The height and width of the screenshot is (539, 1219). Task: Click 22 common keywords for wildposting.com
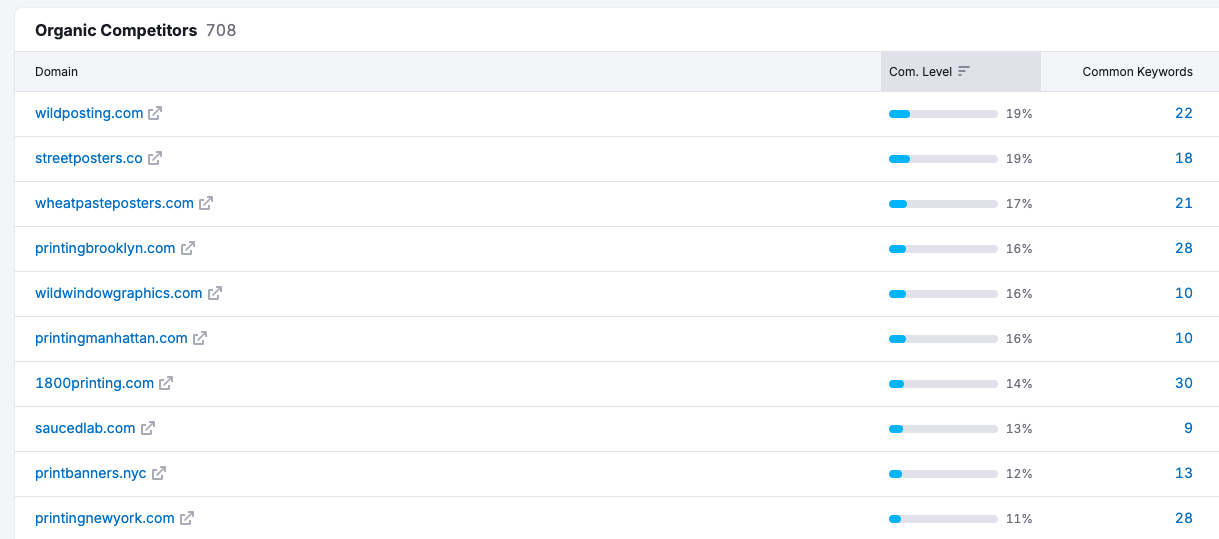pos(1184,114)
